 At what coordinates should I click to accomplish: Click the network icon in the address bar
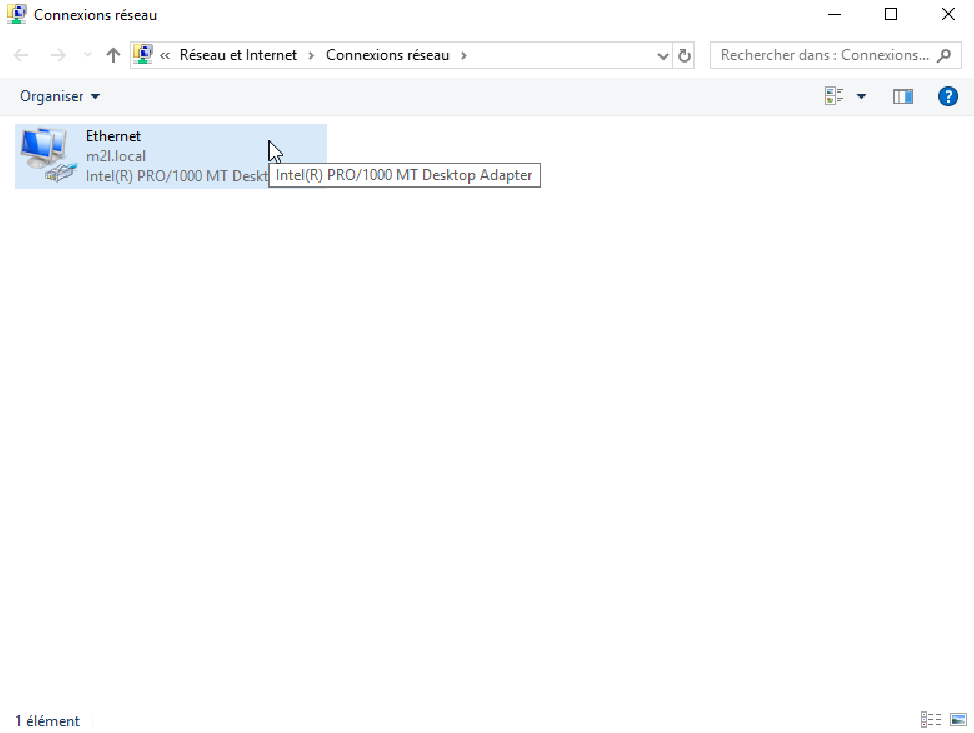143,54
